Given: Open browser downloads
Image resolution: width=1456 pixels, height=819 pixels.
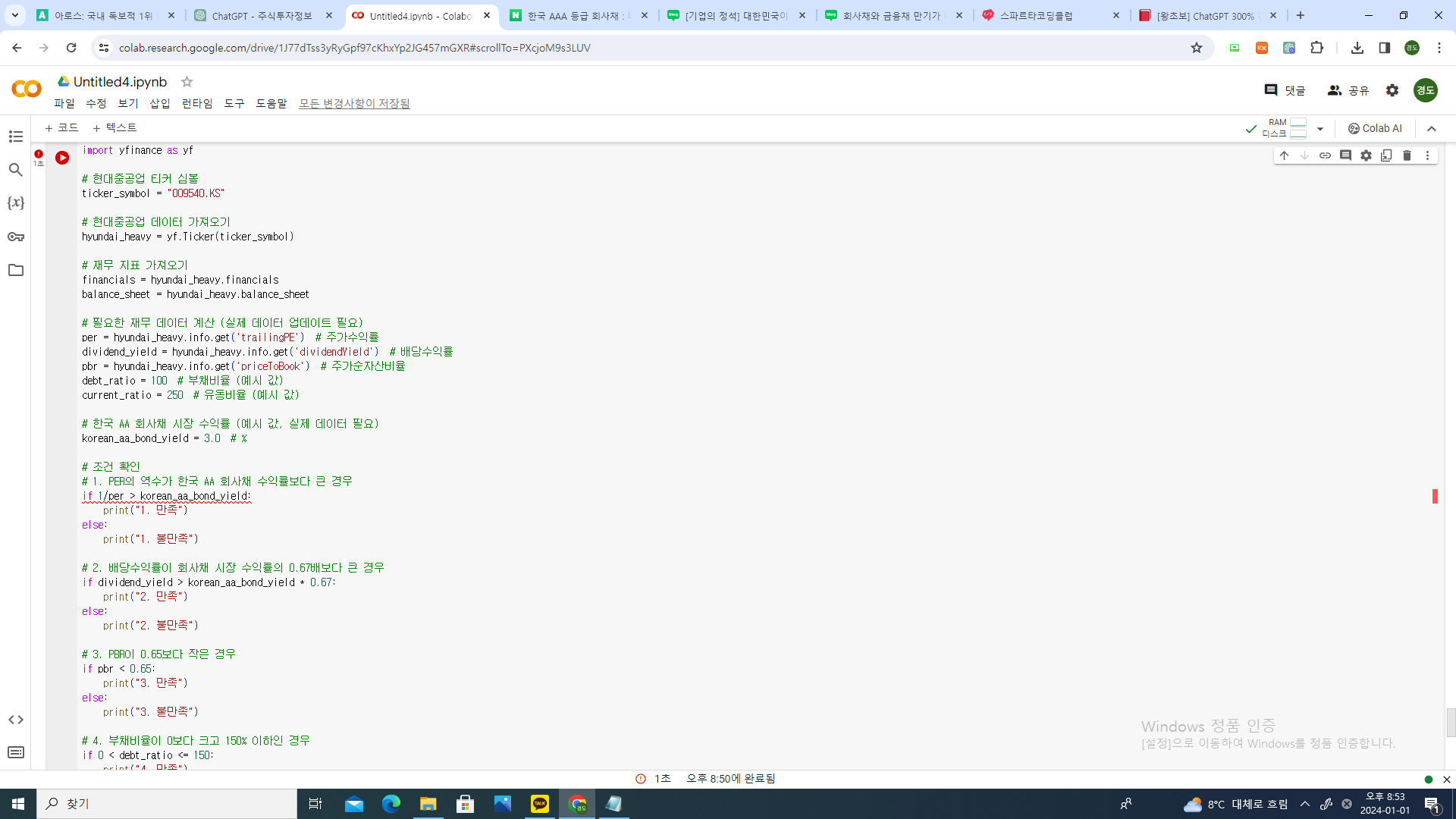Looking at the screenshot, I should [x=1357, y=48].
